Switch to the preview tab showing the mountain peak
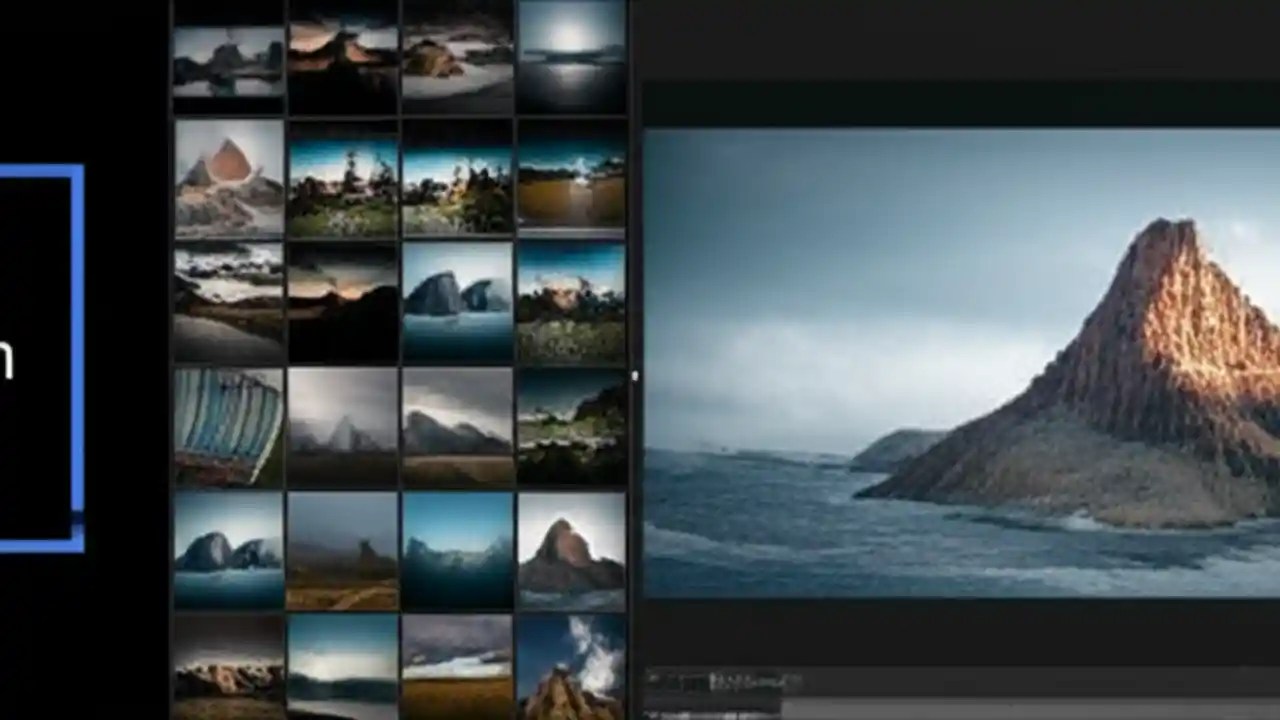Viewport: 1280px width, 720px height. (960, 360)
